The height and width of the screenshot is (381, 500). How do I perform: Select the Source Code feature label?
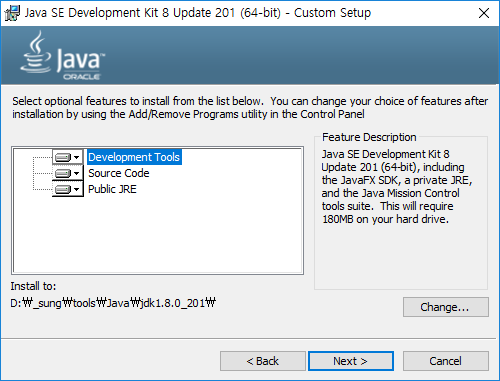point(119,173)
